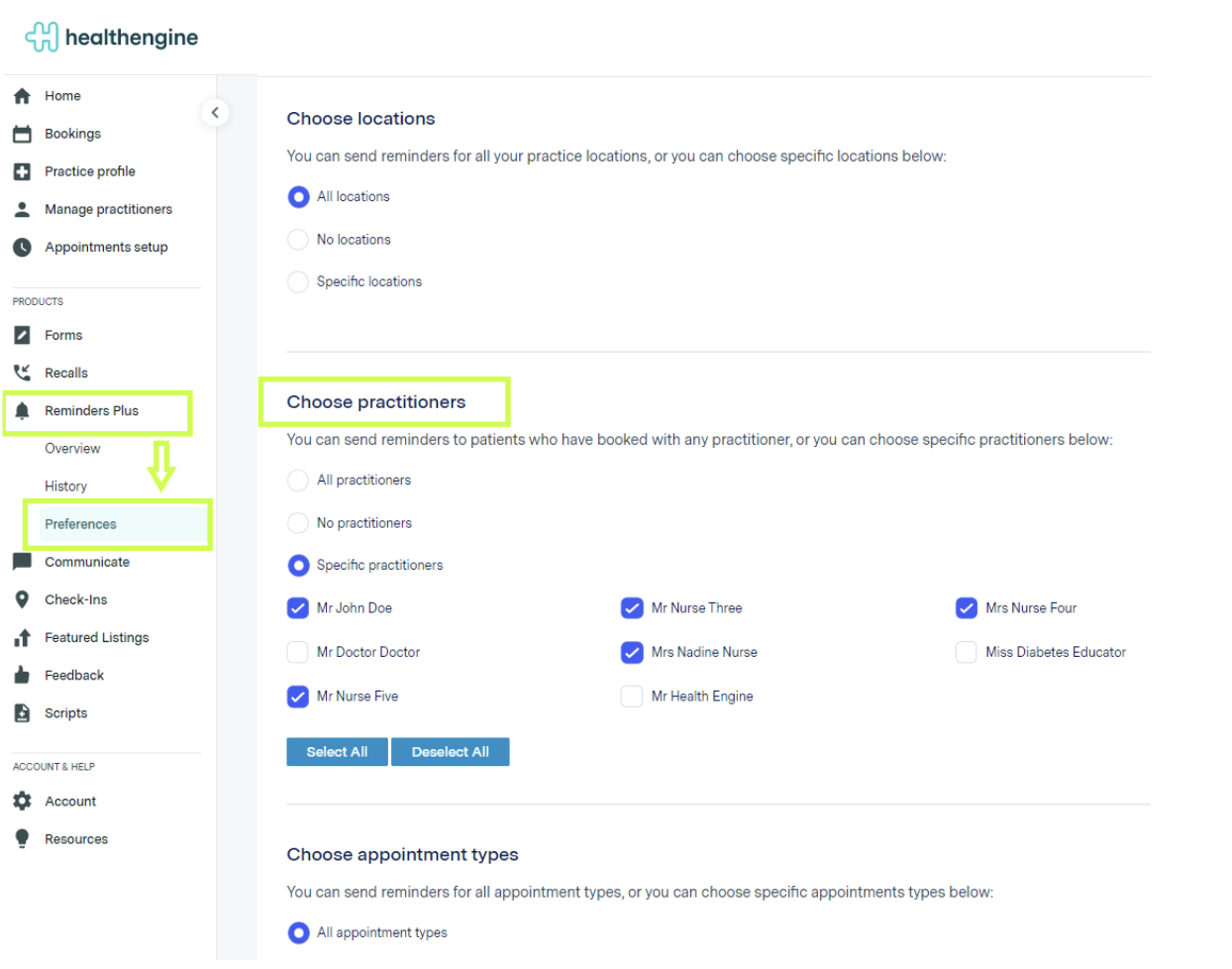Open Scripts in the sidebar
Screen dimensions: 1232x969
click(x=65, y=713)
